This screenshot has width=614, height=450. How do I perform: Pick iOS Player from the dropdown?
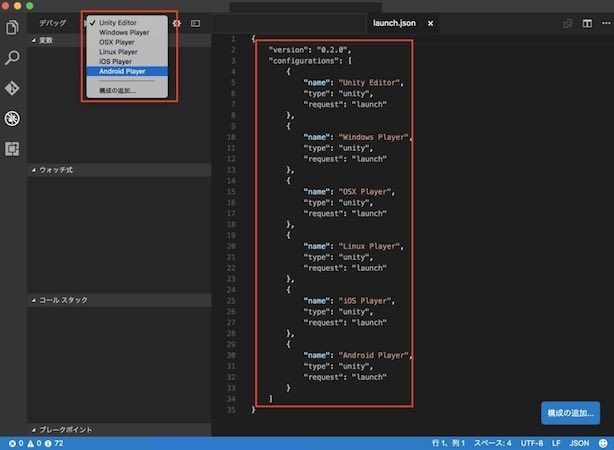pyautogui.click(x=127, y=61)
